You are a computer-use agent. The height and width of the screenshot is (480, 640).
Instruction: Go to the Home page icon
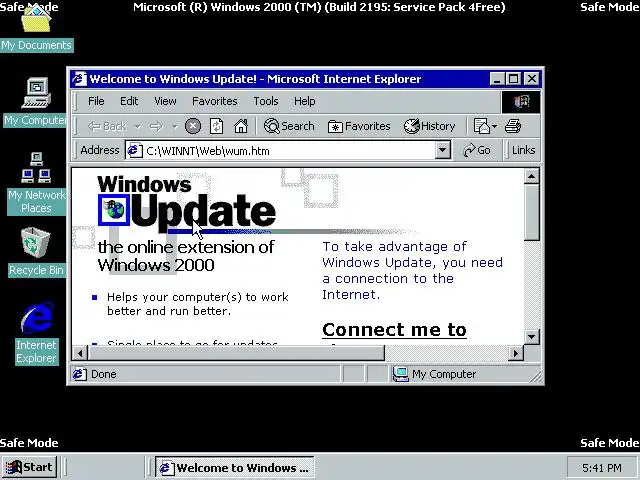[241, 126]
